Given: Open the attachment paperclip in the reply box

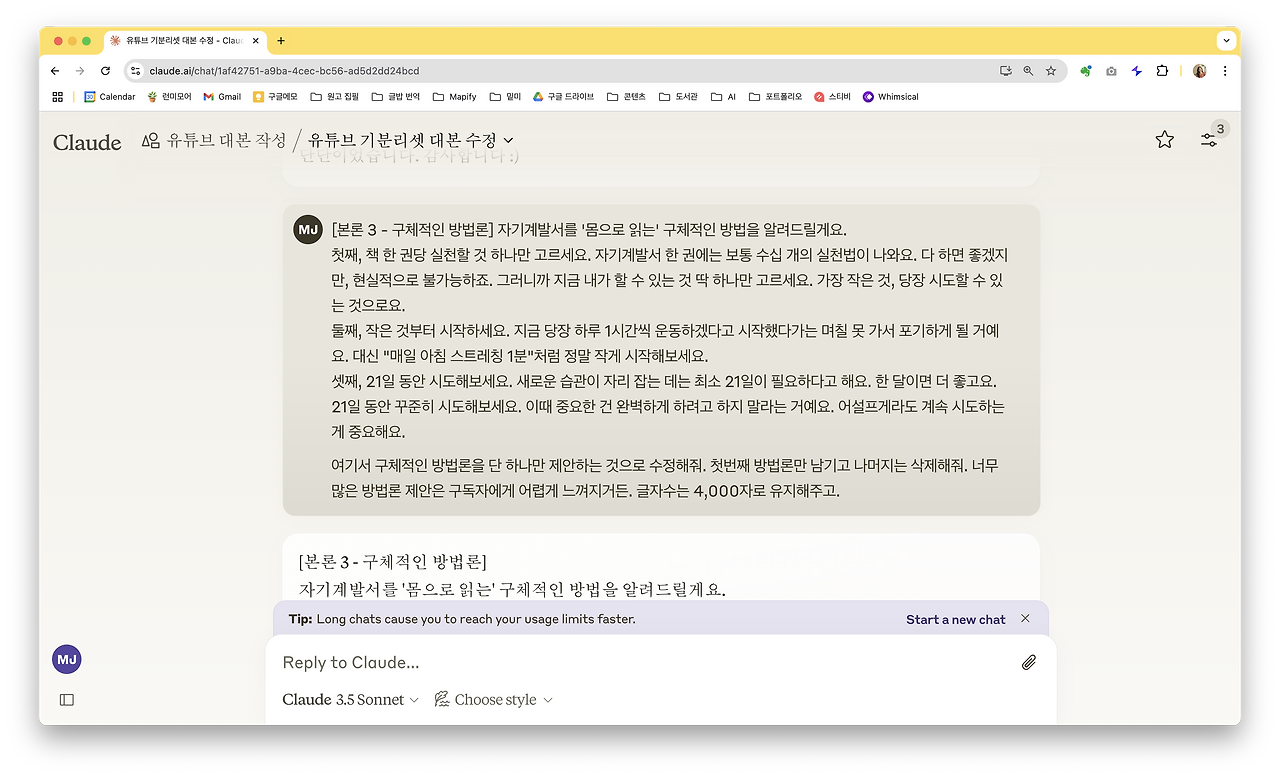Looking at the screenshot, I should (x=1029, y=661).
